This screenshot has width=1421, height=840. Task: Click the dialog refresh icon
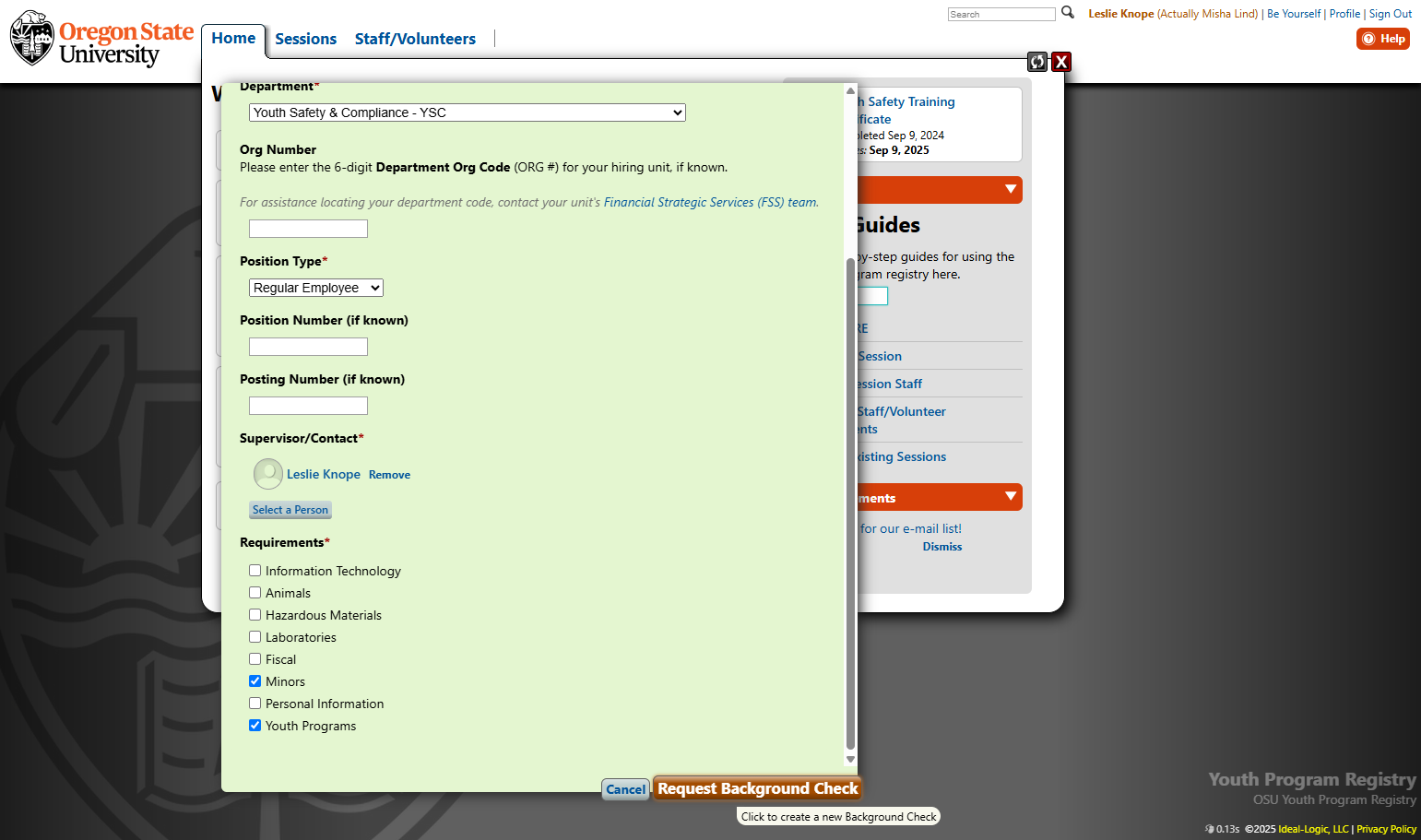1038,62
